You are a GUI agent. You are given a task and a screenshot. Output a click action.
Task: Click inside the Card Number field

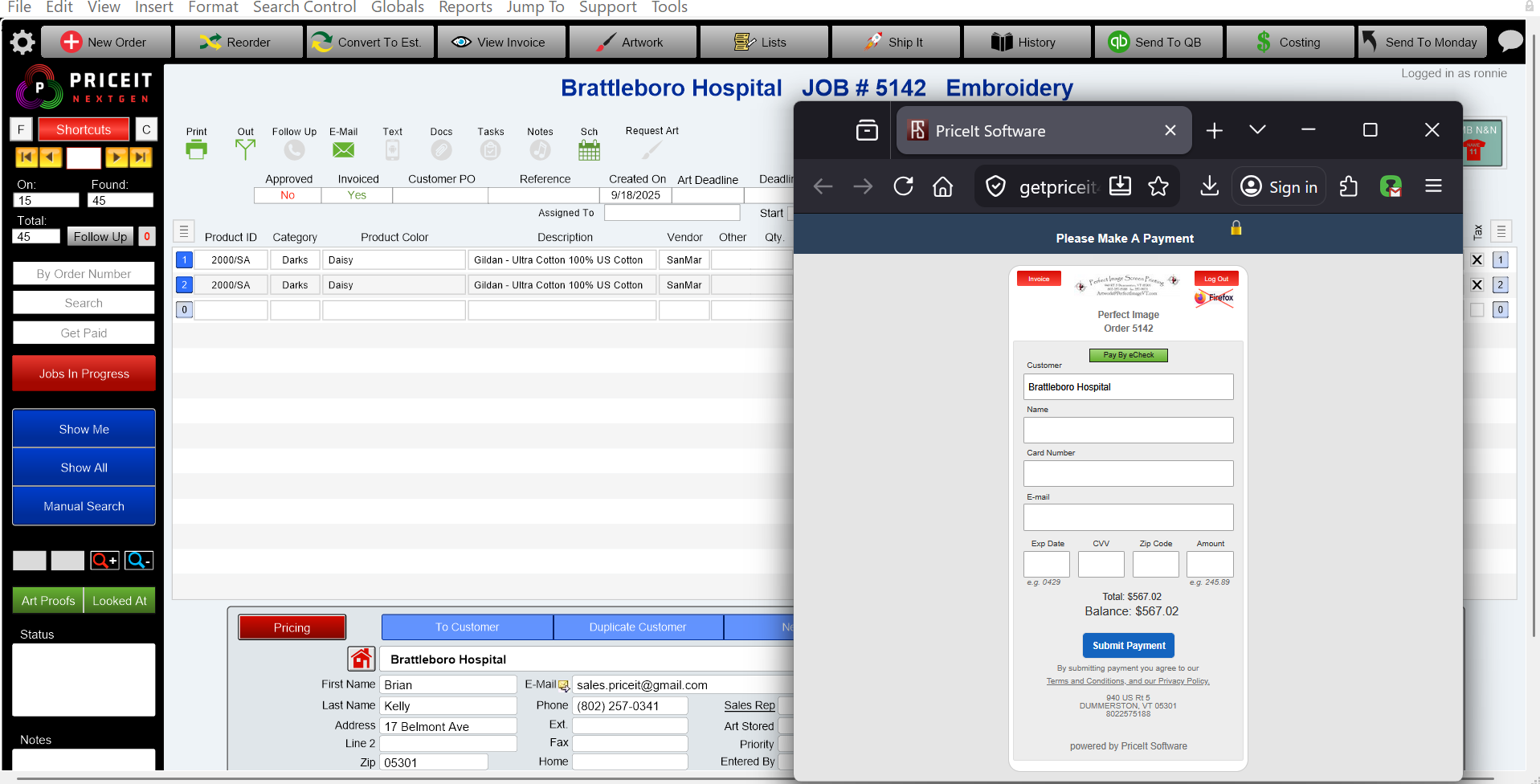coord(1128,473)
